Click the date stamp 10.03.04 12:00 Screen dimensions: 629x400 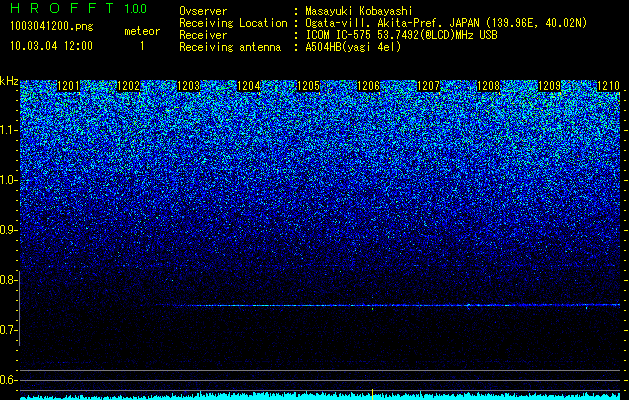click(x=51, y=46)
